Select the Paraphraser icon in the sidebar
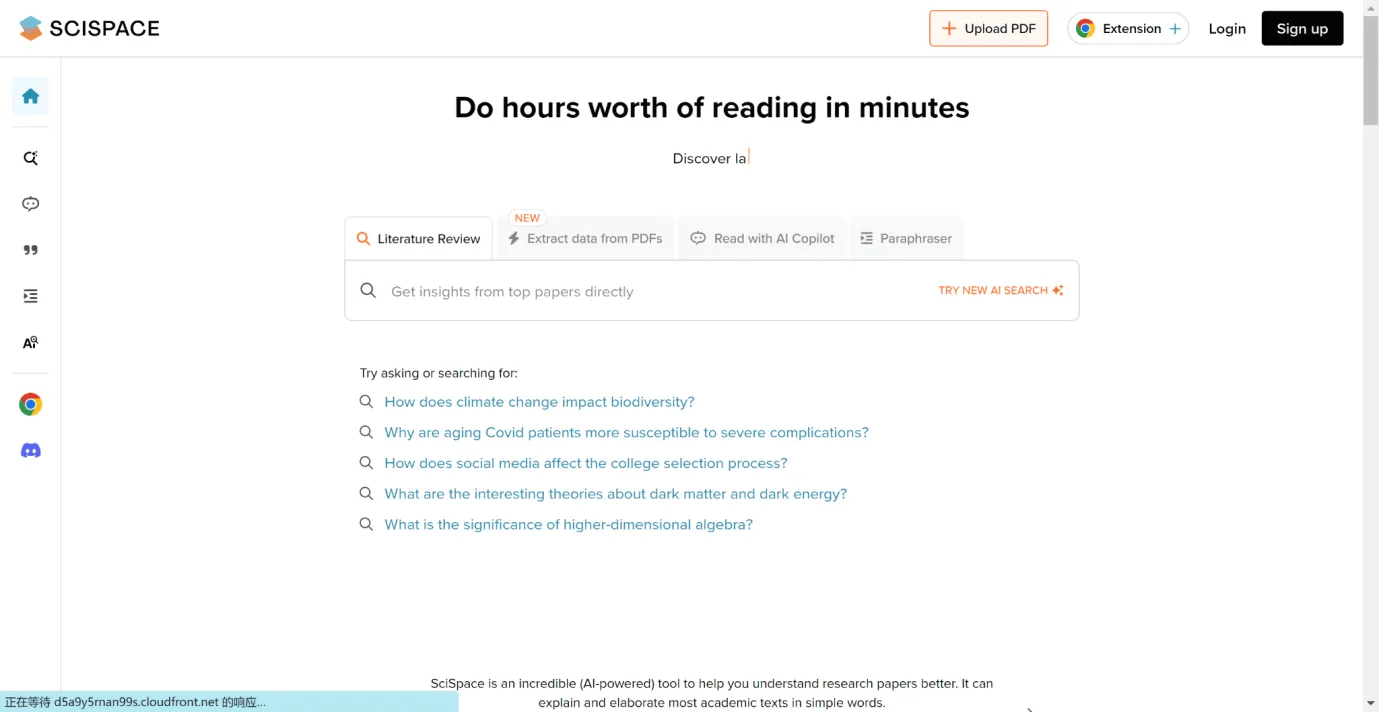1379x712 pixels. coord(30,296)
